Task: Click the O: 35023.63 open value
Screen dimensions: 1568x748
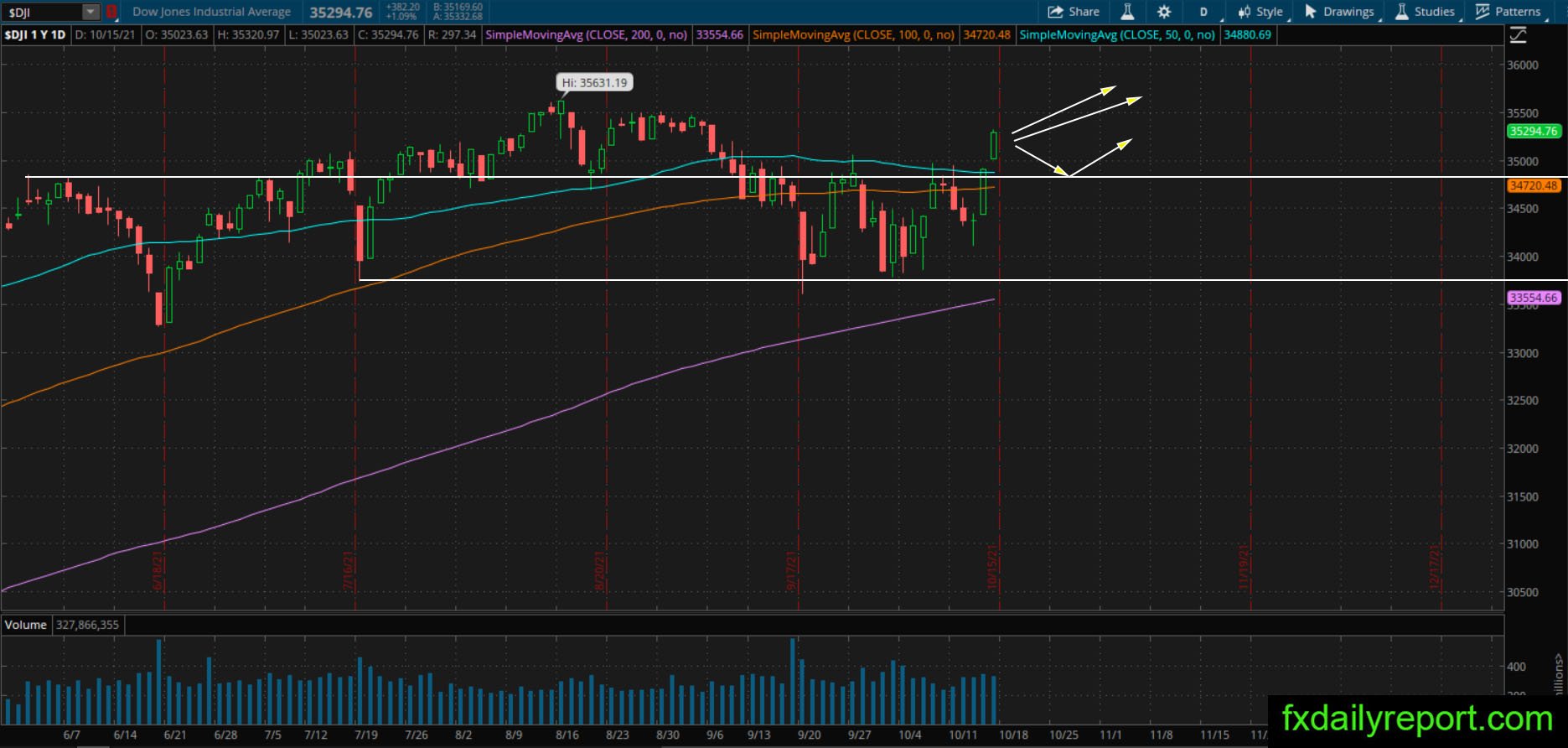Action: 177,35
